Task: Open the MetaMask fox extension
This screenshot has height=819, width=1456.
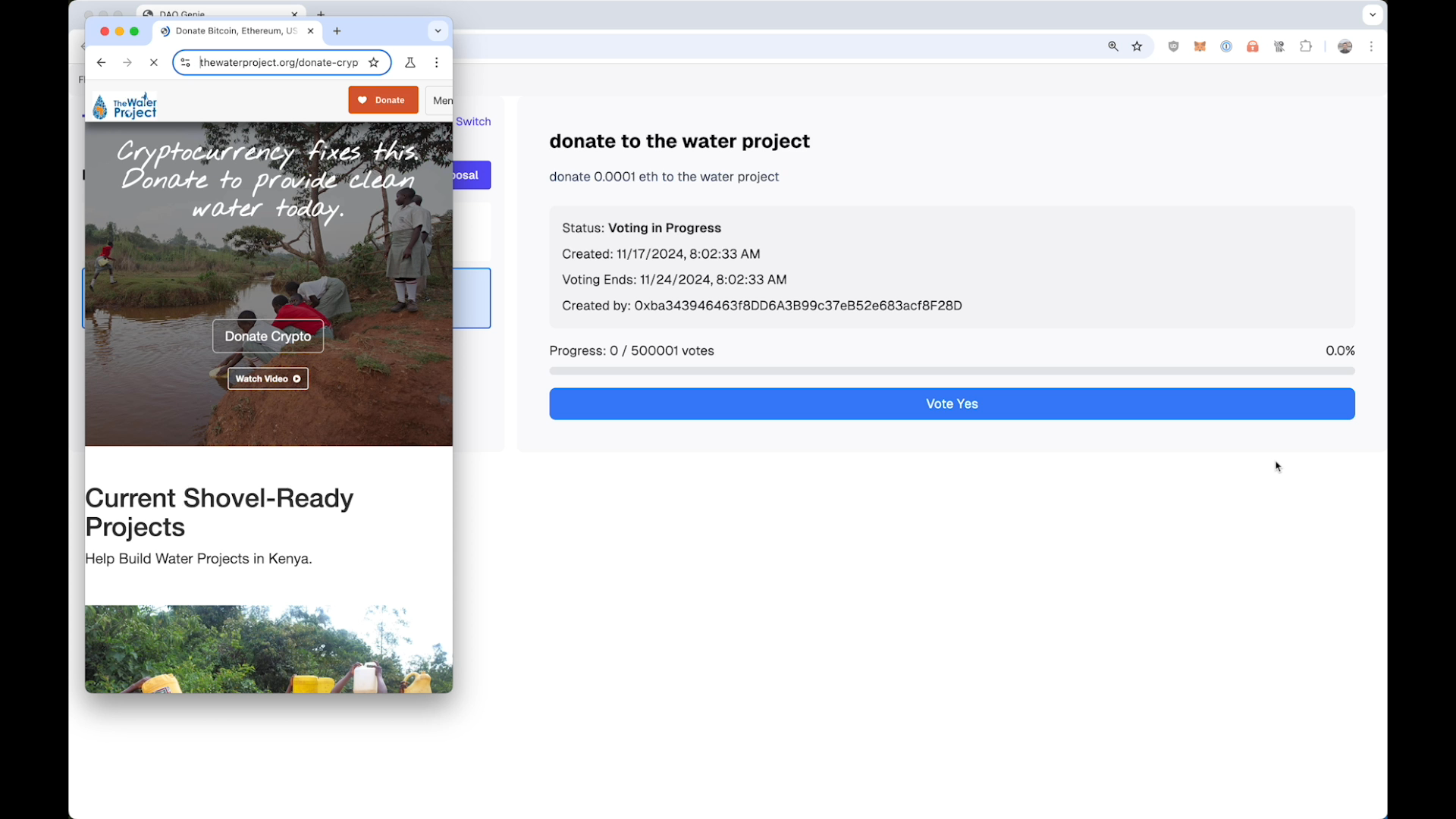Action: coord(1200,46)
